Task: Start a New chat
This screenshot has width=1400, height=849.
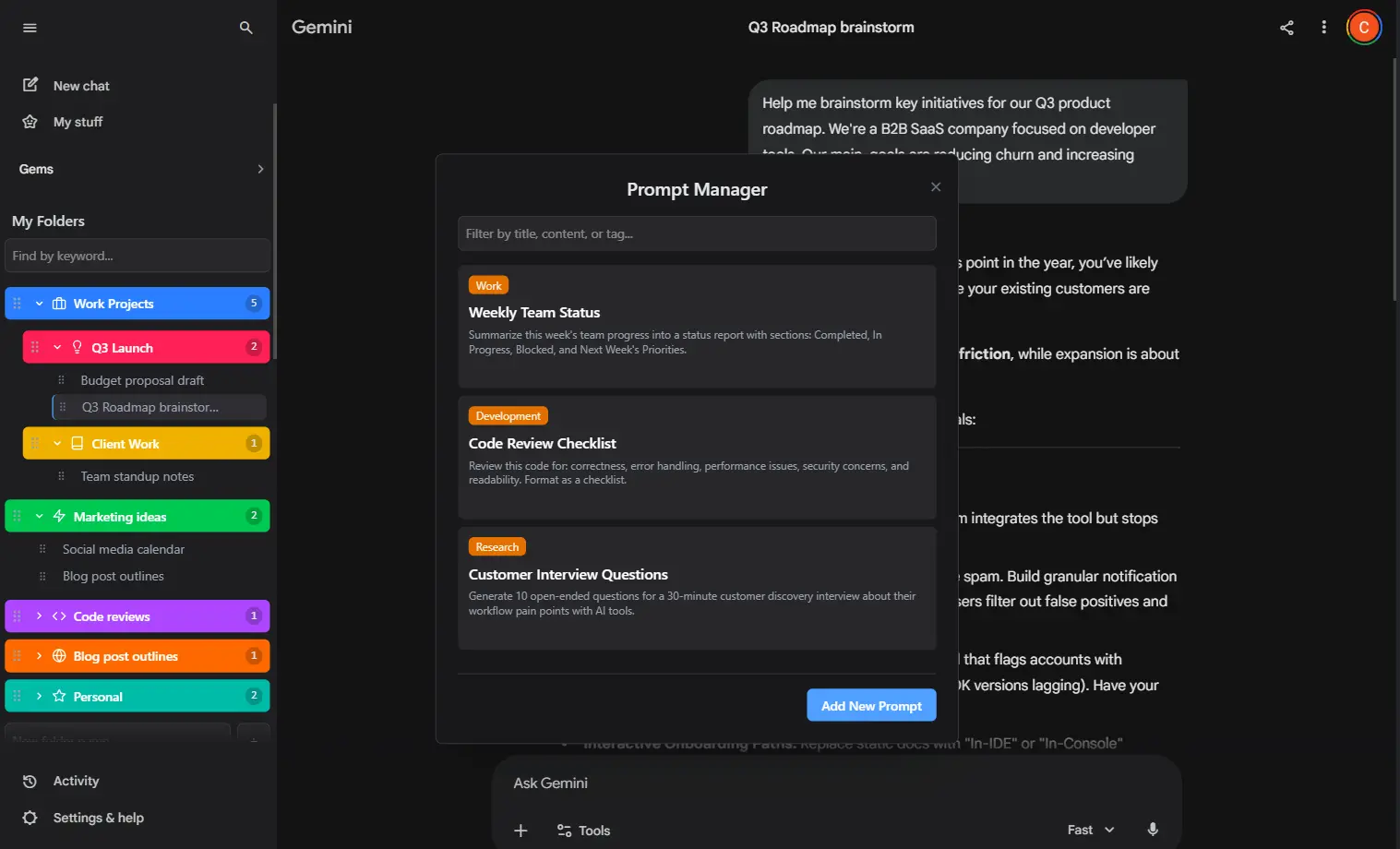Action: pos(81,85)
